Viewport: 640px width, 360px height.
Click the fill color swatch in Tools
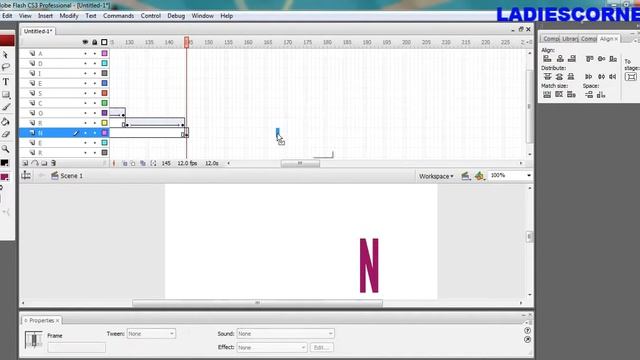[x=5, y=177]
